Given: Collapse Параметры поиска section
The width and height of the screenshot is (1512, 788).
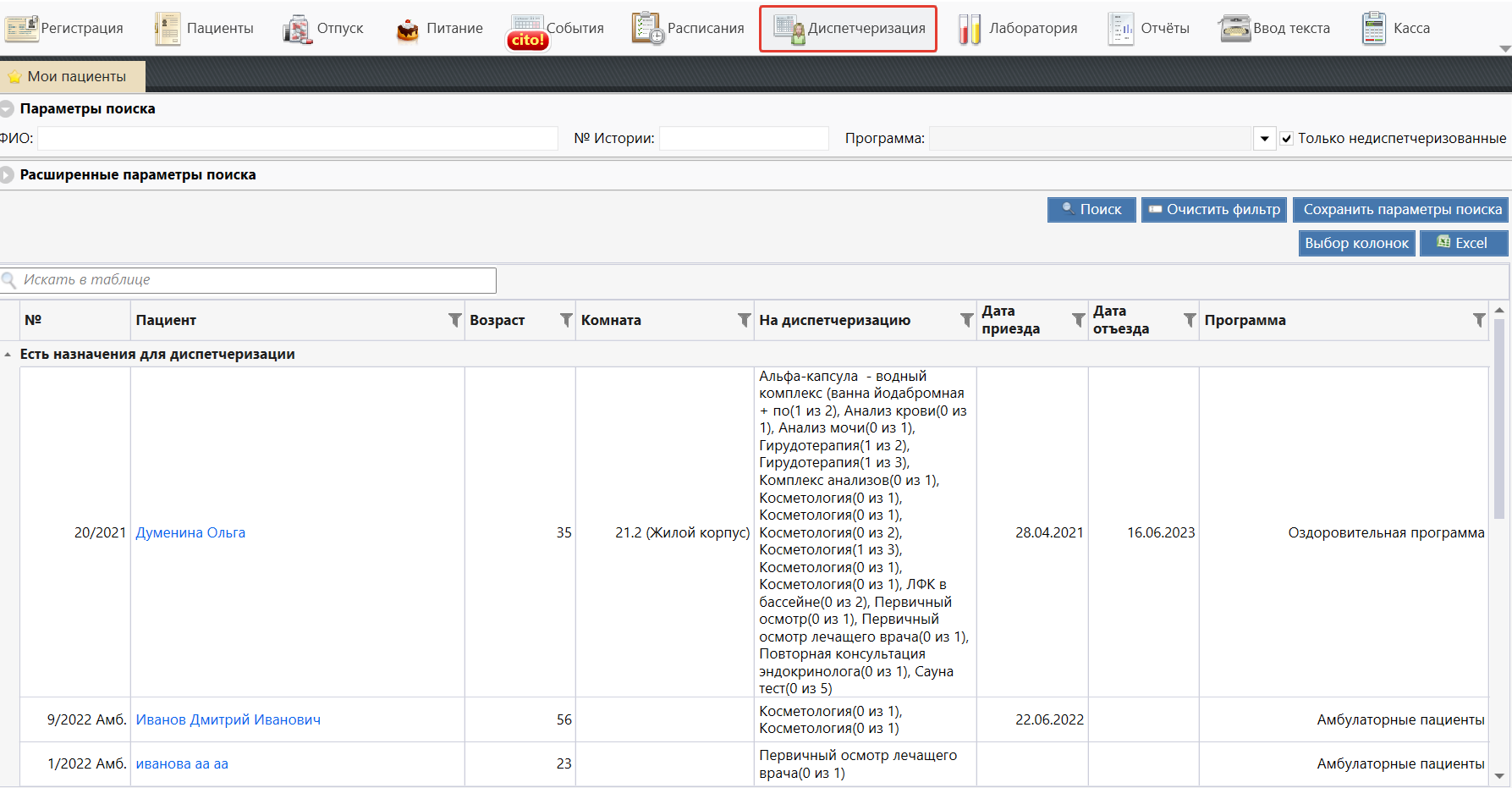Looking at the screenshot, I should pyautogui.click(x=8, y=109).
